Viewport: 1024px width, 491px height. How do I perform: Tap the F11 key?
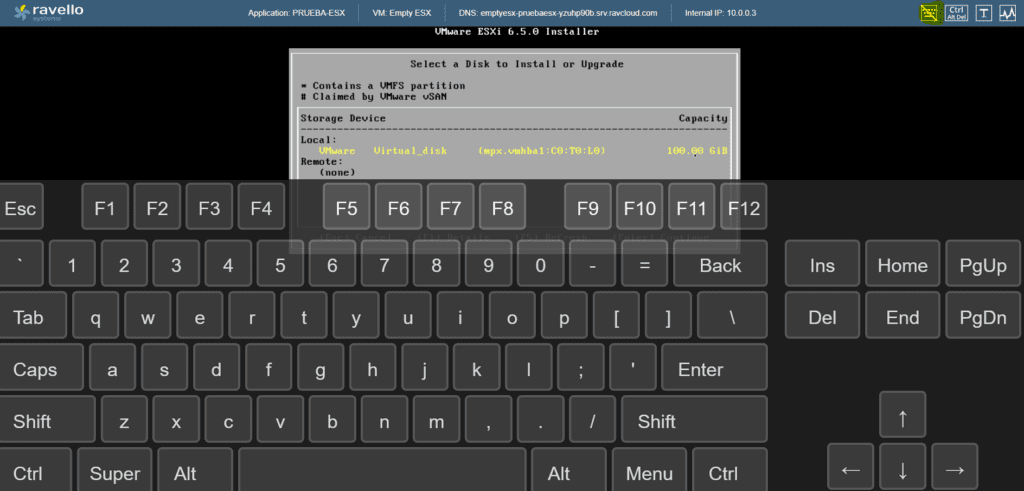click(x=692, y=206)
